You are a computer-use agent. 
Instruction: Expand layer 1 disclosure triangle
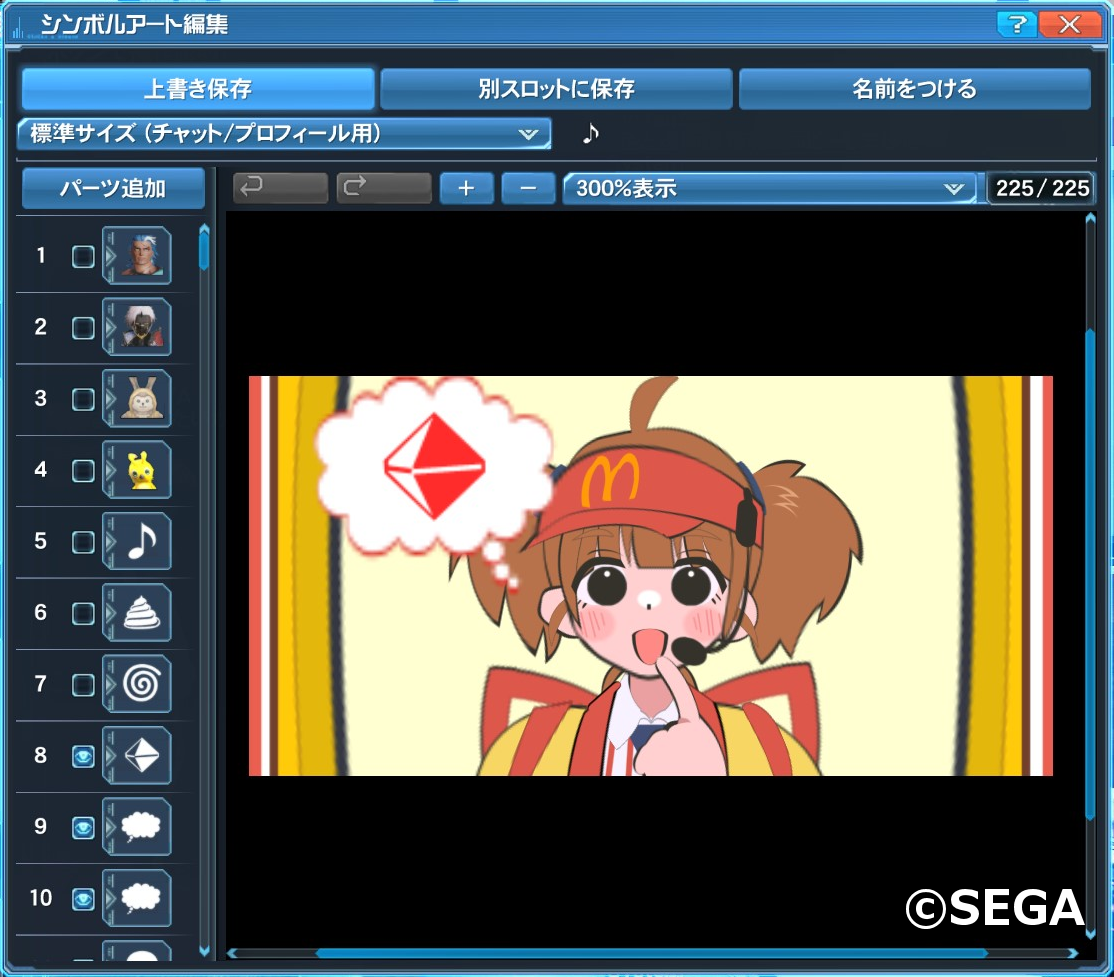(109, 255)
